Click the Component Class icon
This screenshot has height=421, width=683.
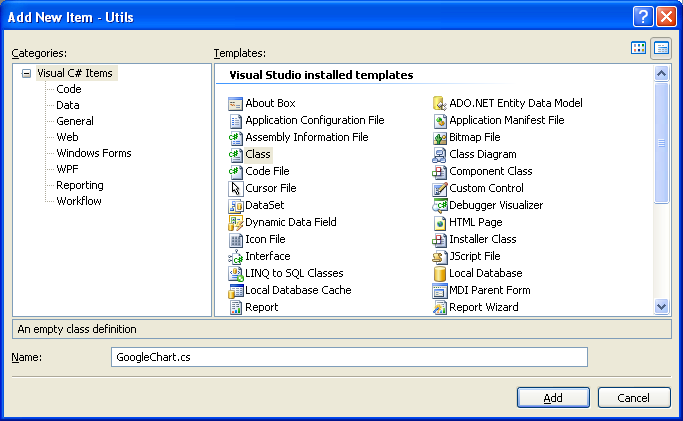coord(440,172)
